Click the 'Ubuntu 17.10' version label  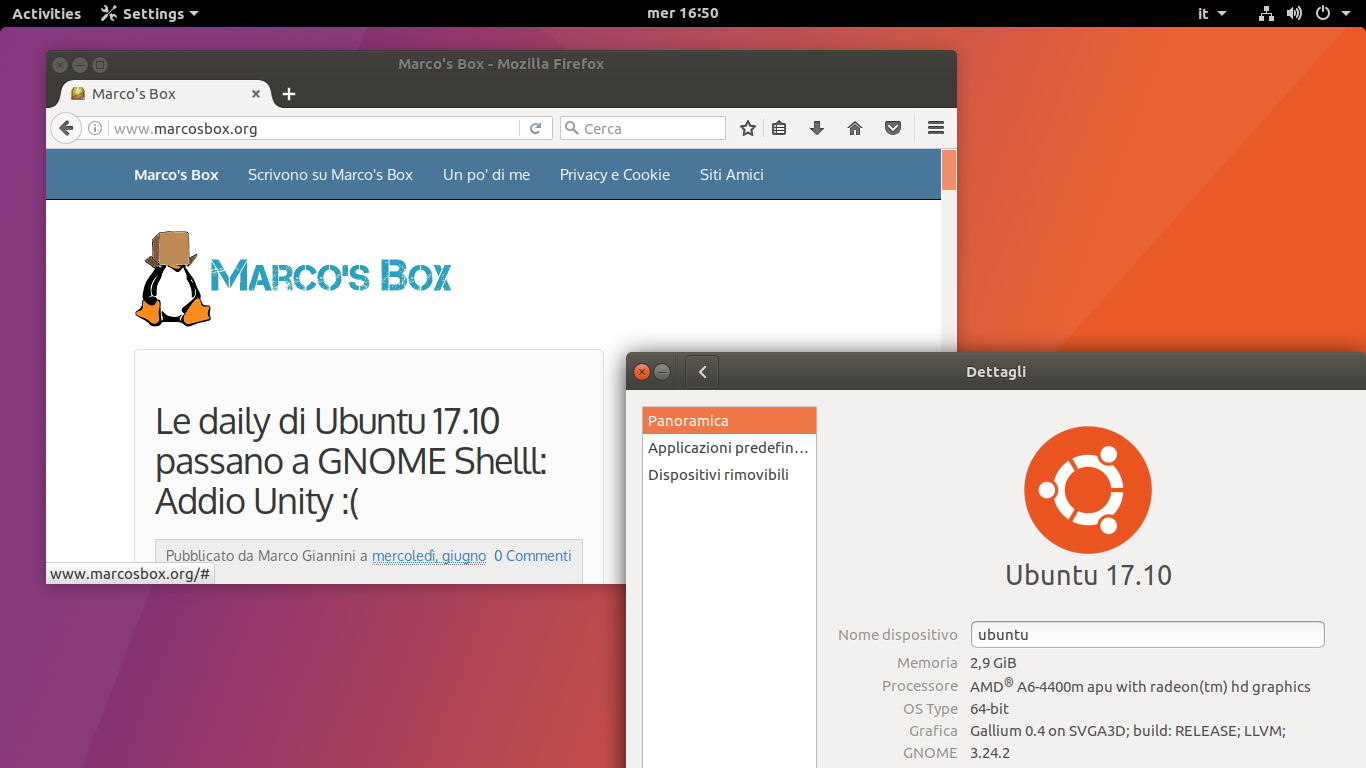click(1088, 575)
